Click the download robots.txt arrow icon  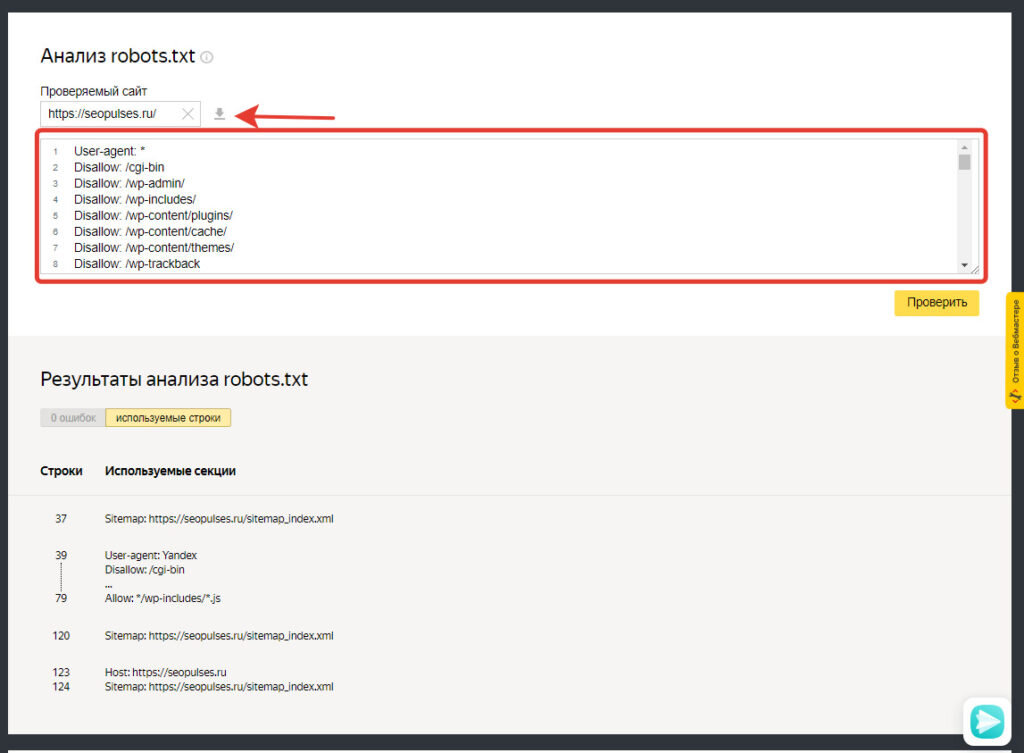(x=219, y=114)
